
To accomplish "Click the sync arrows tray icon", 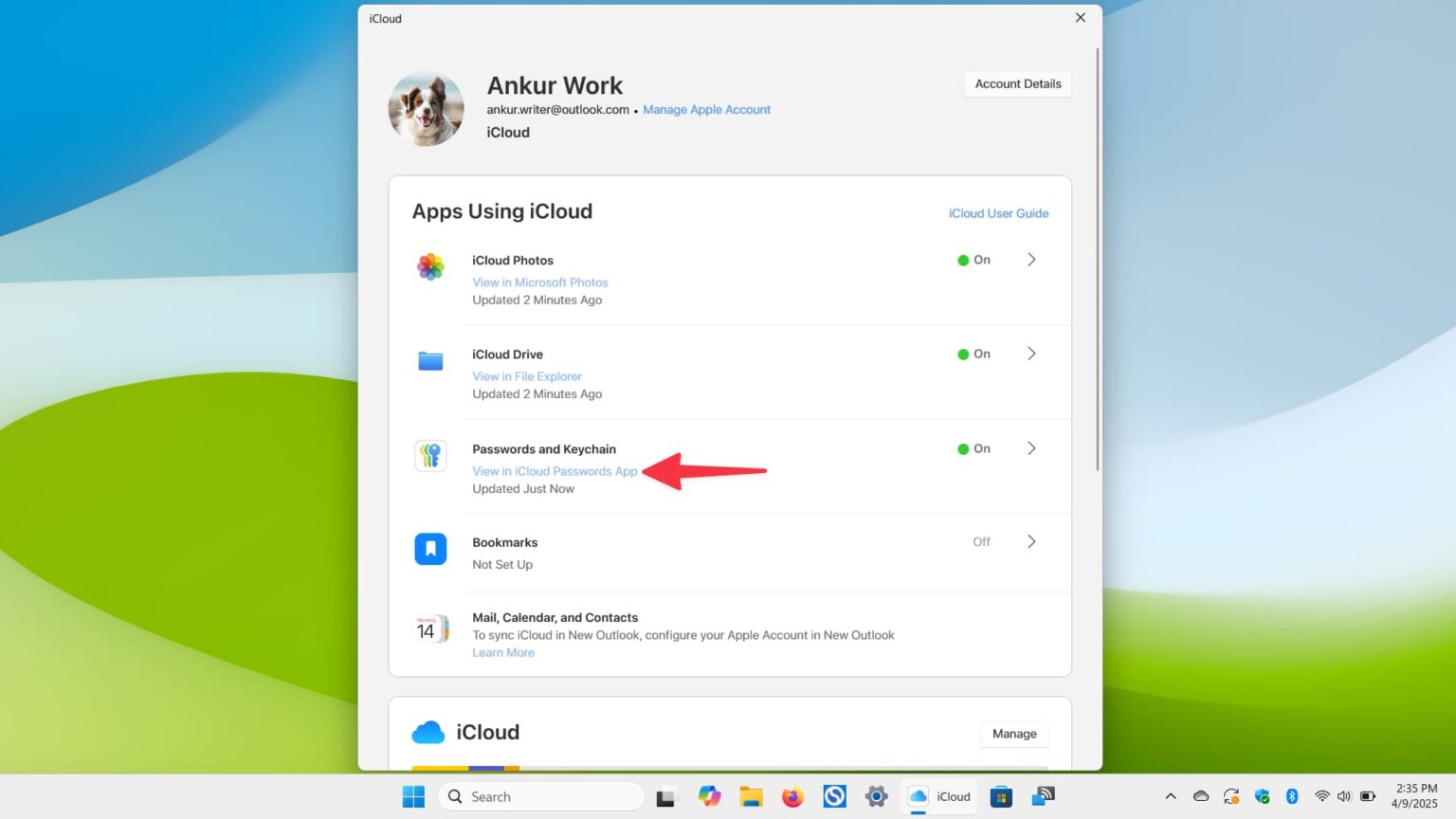I will [1231, 796].
